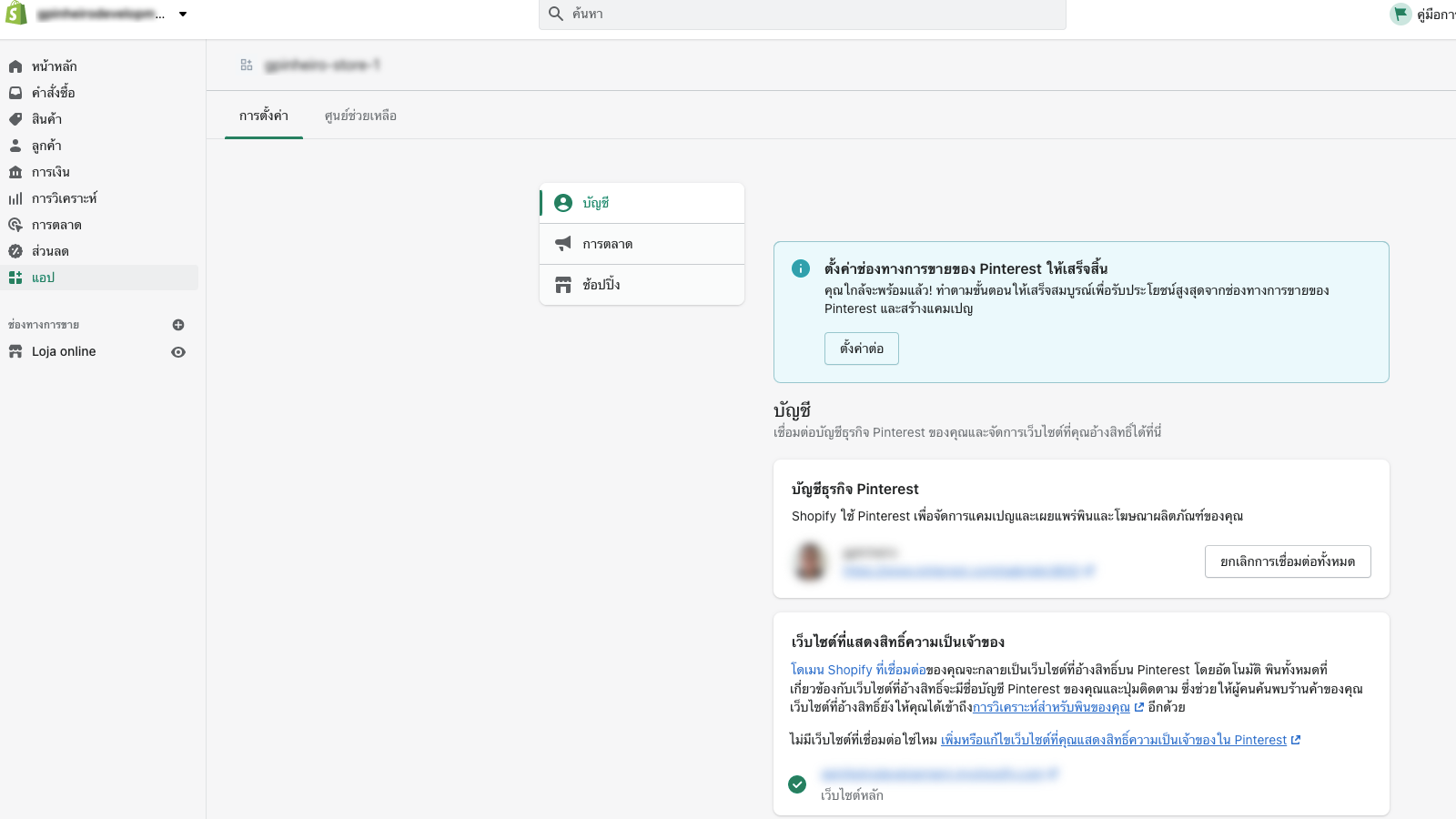Open the blurred Pinterest account profile link

click(x=968, y=571)
